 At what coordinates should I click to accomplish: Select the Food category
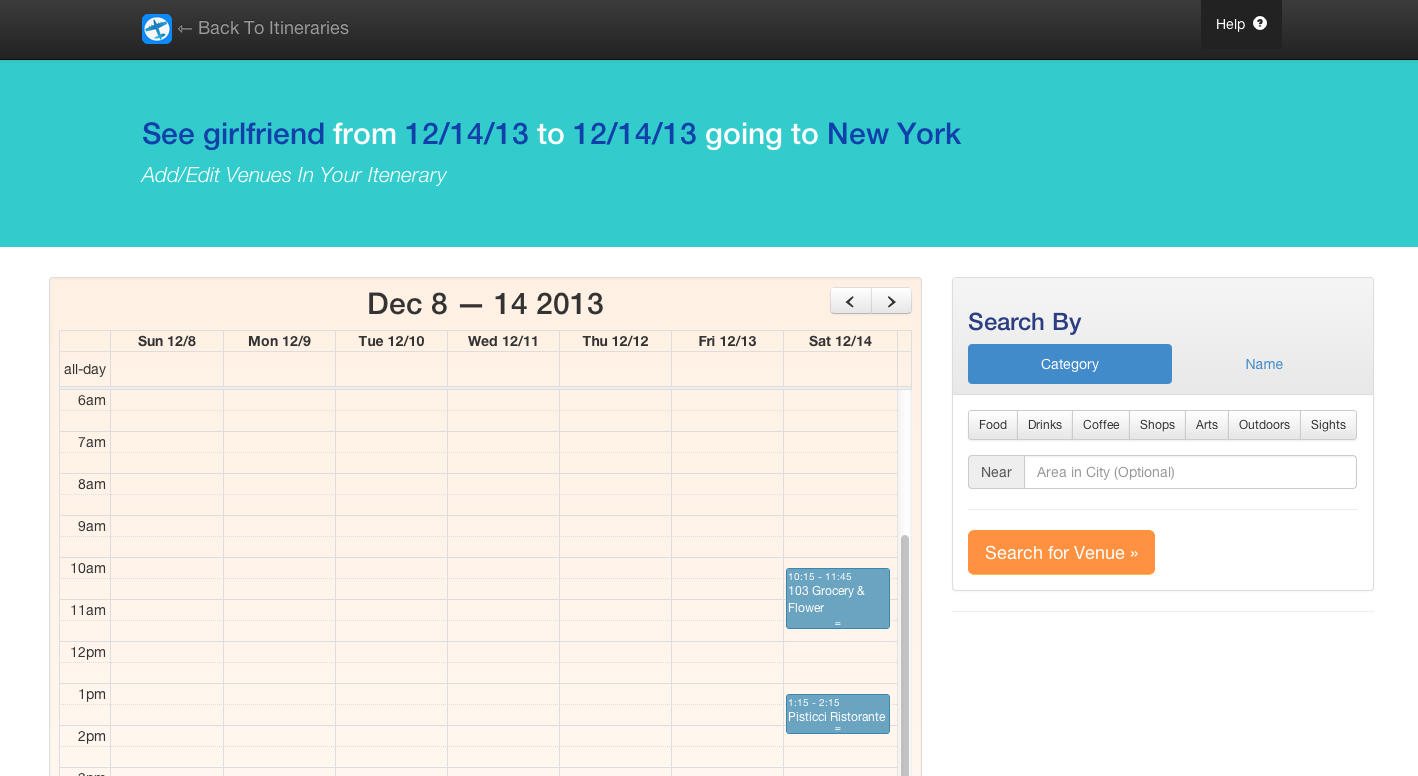(x=993, y=425)
